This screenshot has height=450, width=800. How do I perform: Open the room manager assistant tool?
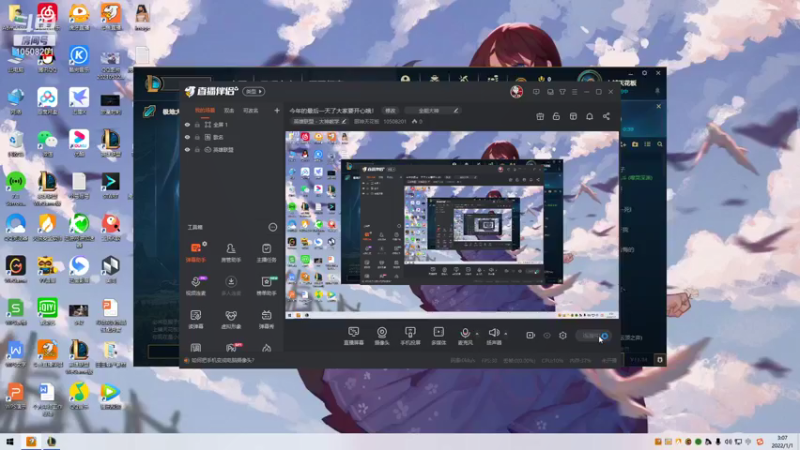pyautogui.click(x=231, y=252)
